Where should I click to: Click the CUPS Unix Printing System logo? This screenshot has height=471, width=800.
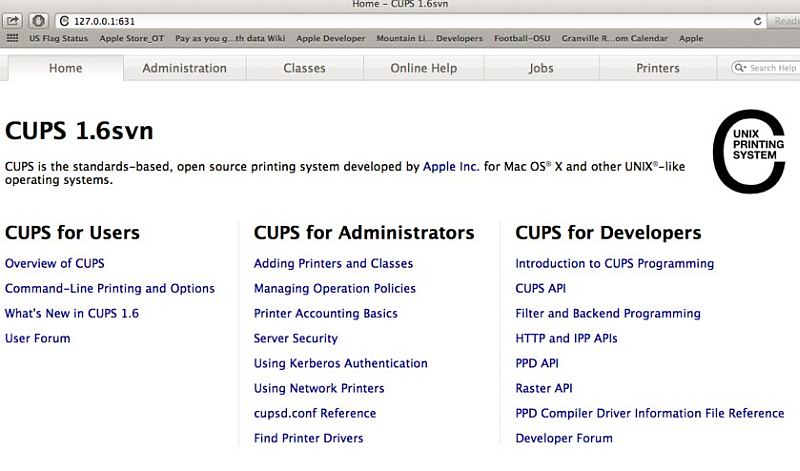coord(749,152)
